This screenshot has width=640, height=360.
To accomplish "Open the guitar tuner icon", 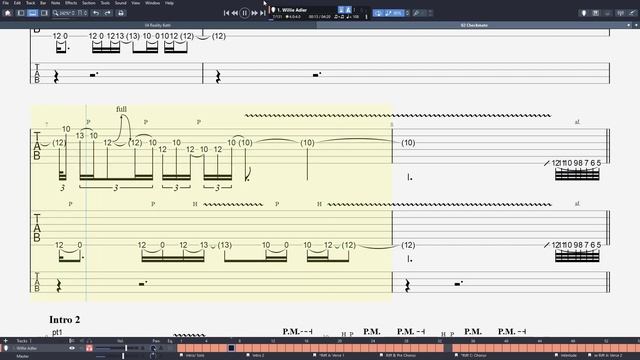I will (620, 13).
